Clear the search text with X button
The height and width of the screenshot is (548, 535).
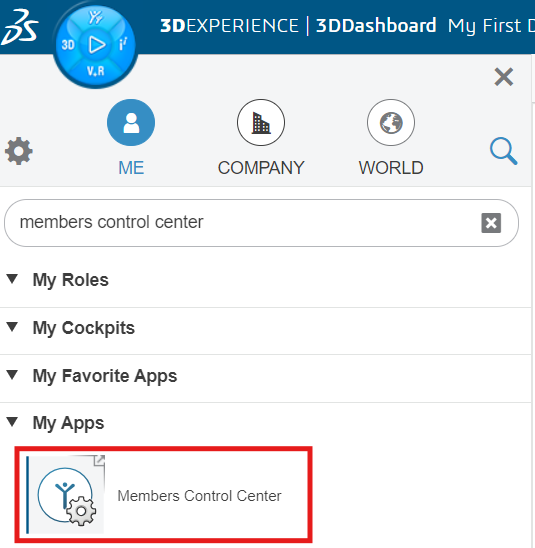(491, 223)
